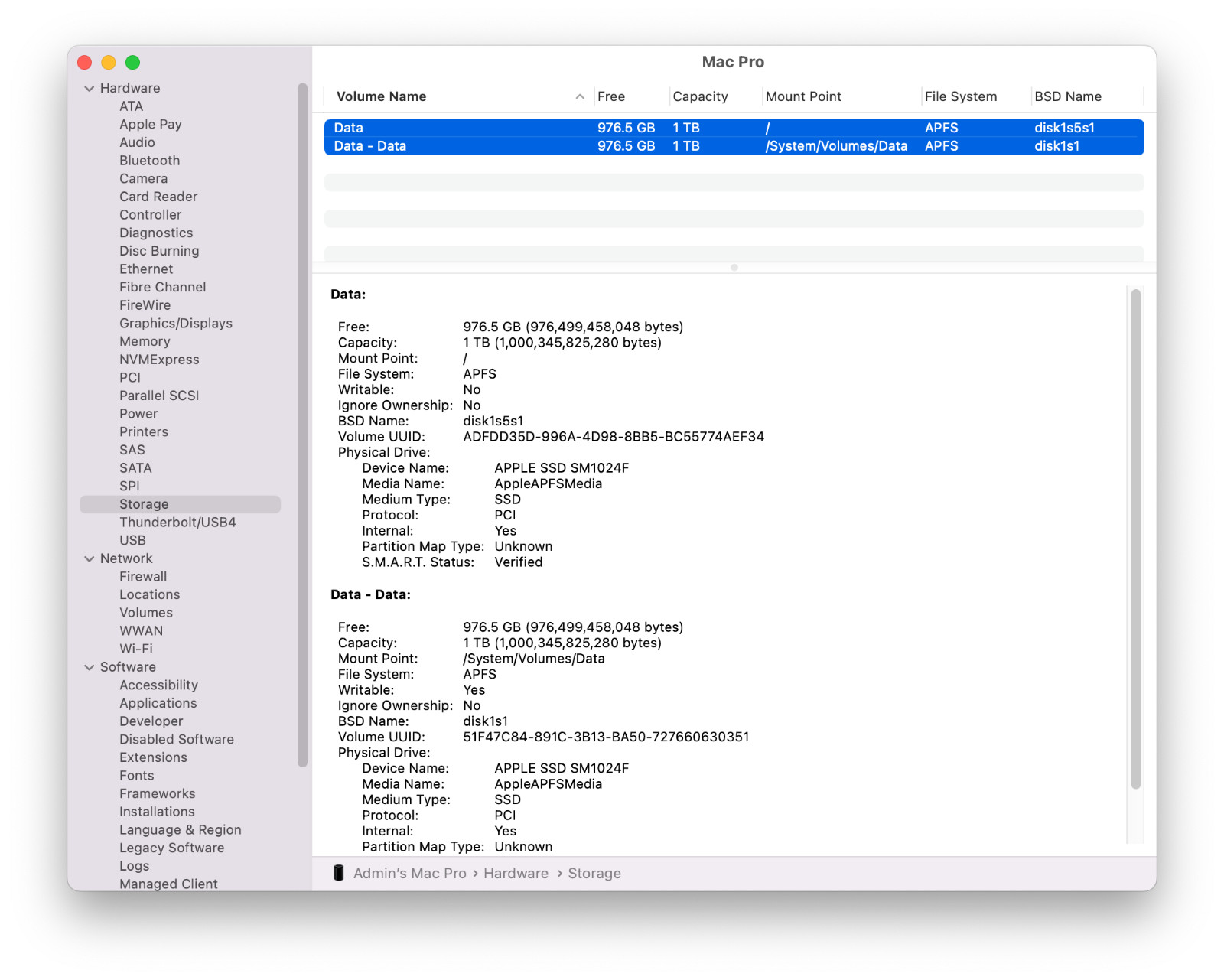1224x980 pixels.
Task: Sort volumes by Capacity column header
Action: pos(700,96)
